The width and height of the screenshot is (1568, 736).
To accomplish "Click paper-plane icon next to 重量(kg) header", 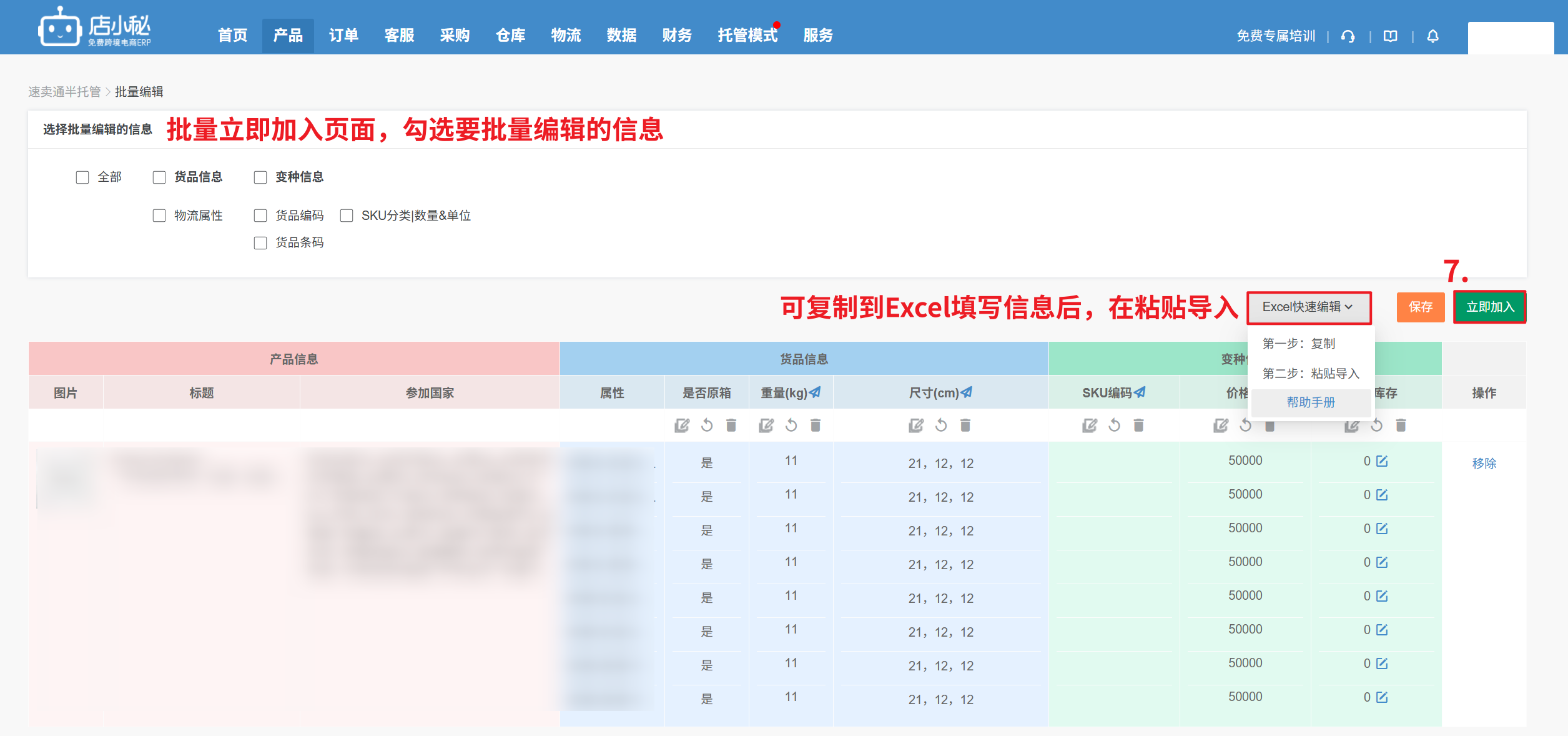I will click(815, 392).
